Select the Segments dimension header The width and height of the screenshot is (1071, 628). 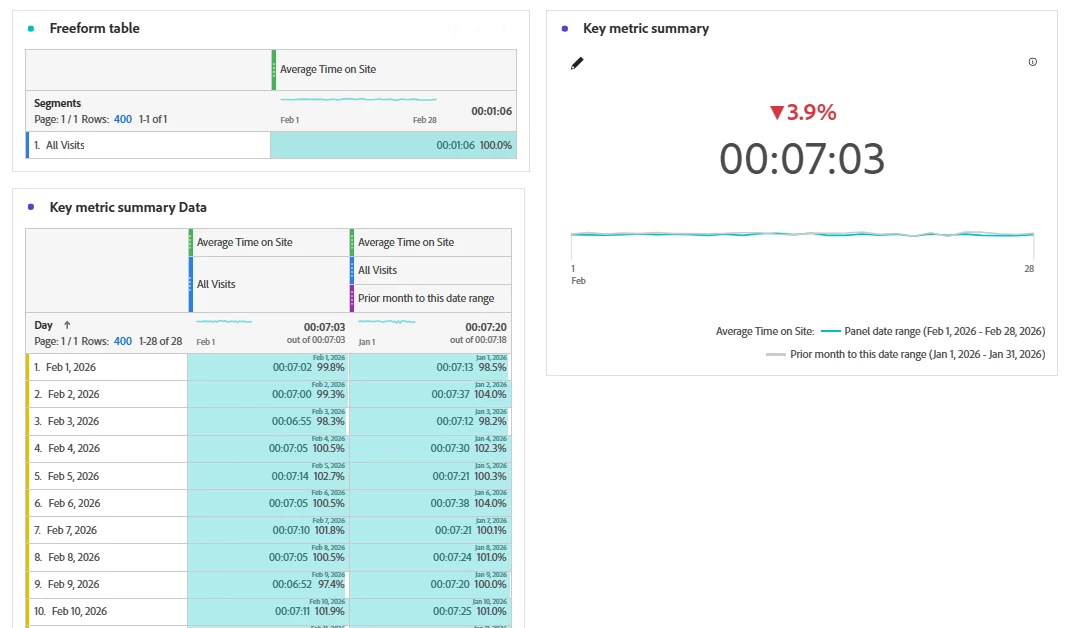(x=57, y=103)
